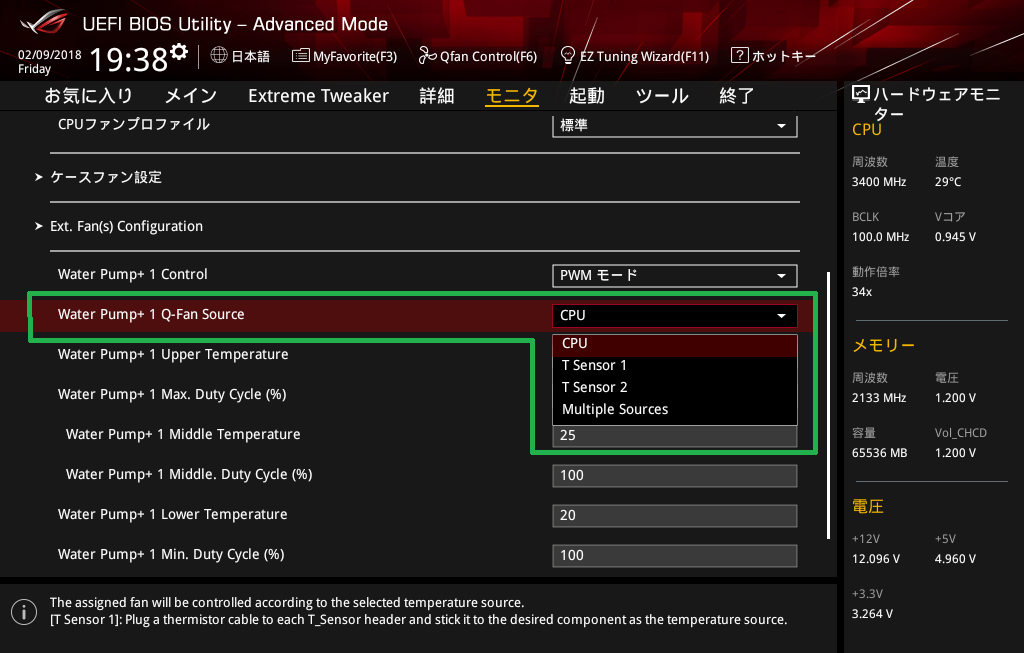Viewport: 1024px width, 653px height.
Task: Click the hardware monitor screen icon
Action: click(861, 95)
